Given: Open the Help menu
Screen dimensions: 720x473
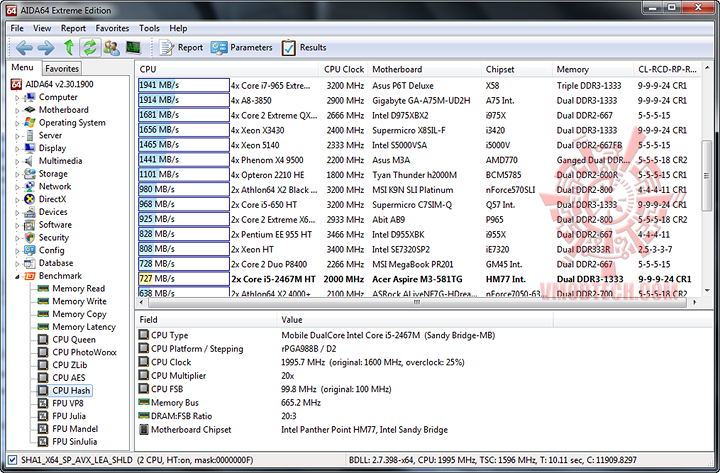Looking at the screenshot, I should click(x=178, y=28).
